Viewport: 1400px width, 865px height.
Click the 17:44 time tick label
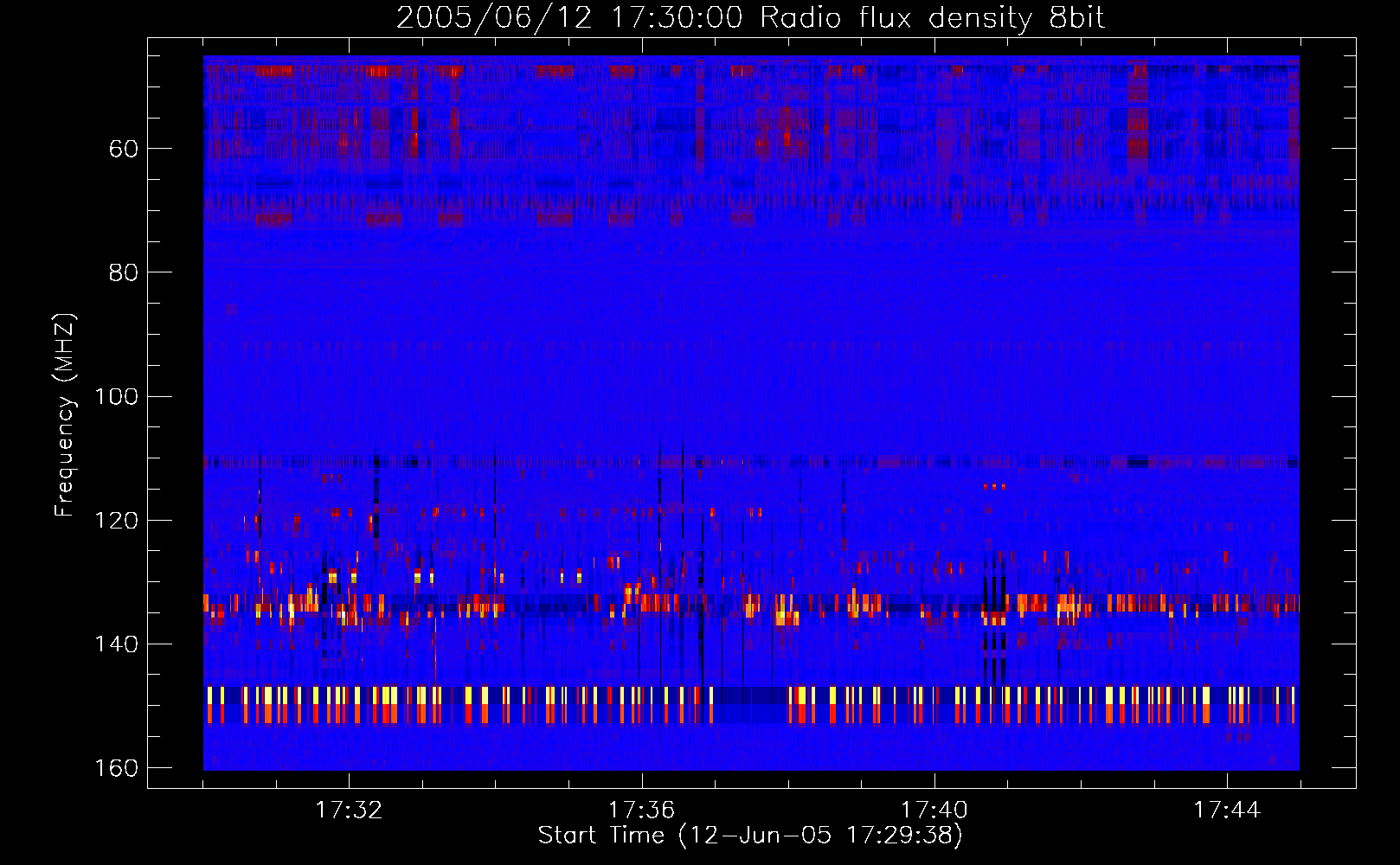(x=1227, y=811)
